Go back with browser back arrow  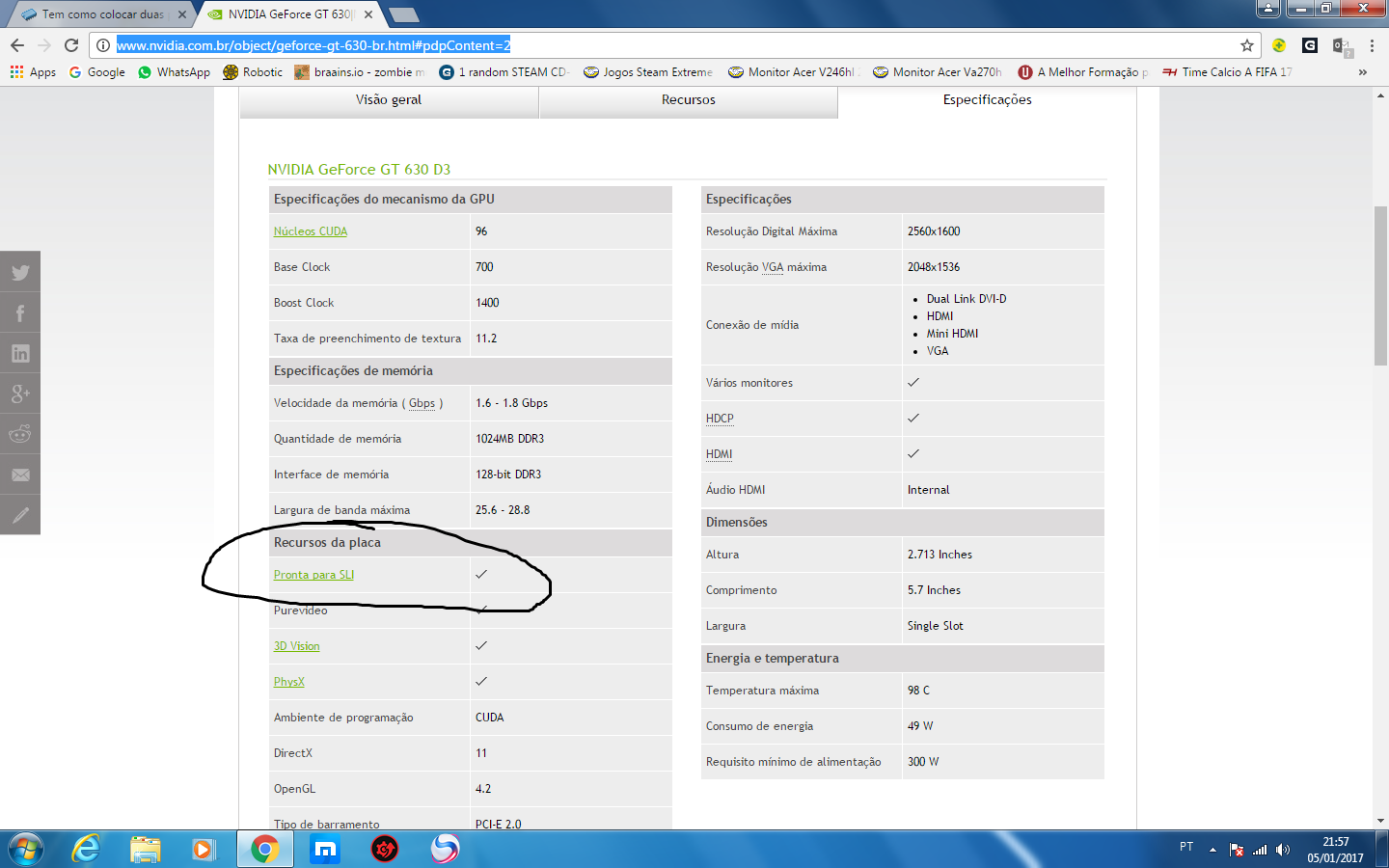pos(17,45)
